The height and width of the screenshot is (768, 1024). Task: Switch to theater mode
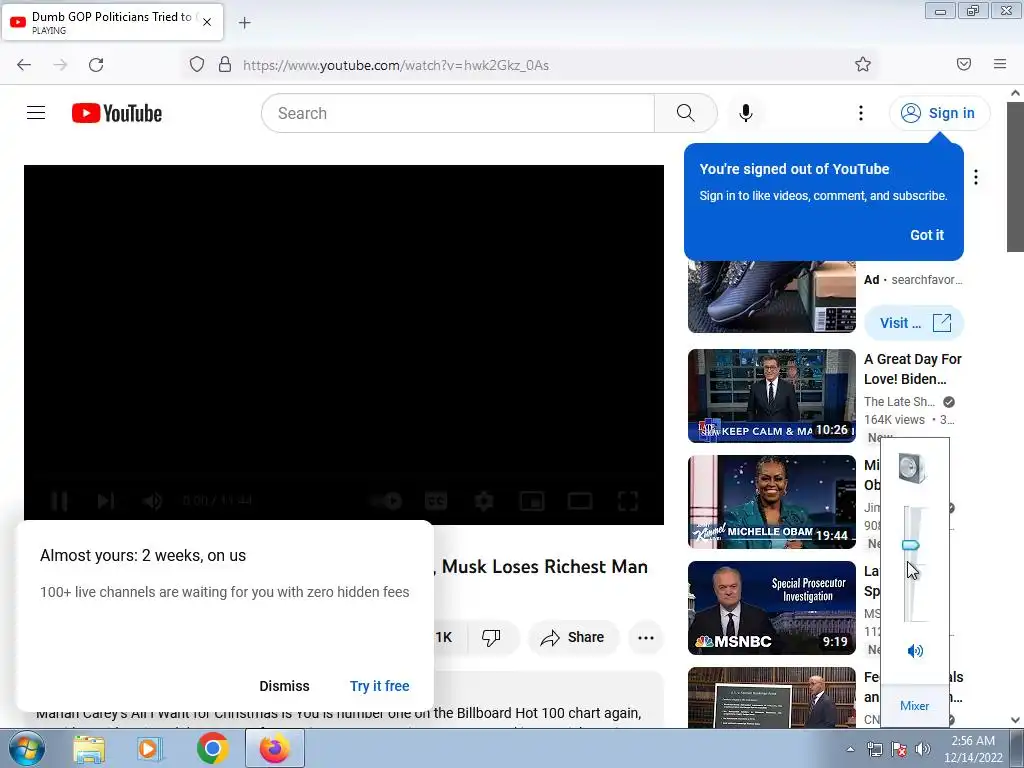click(579, 501)
